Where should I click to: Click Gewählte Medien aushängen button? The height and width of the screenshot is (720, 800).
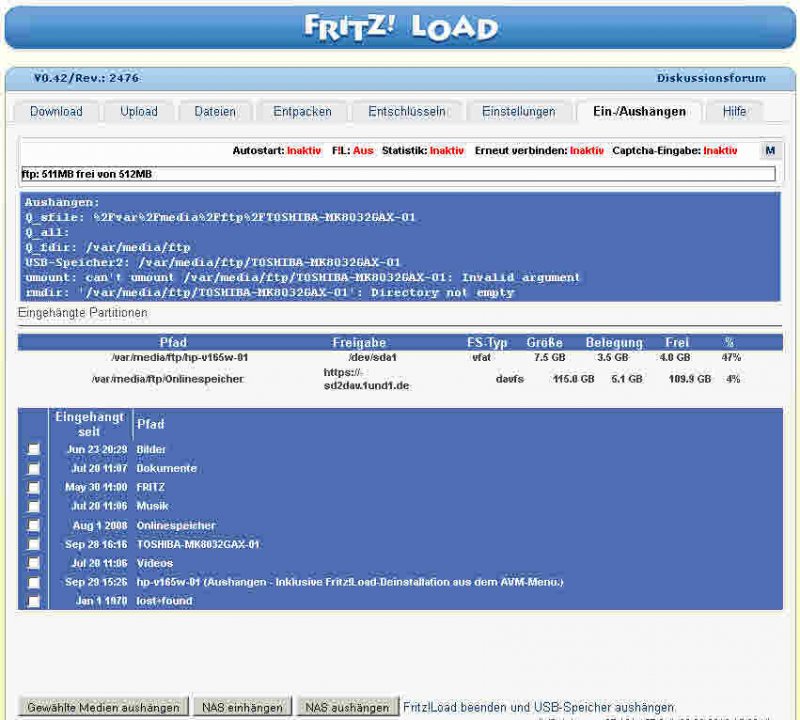click(104, 707)
